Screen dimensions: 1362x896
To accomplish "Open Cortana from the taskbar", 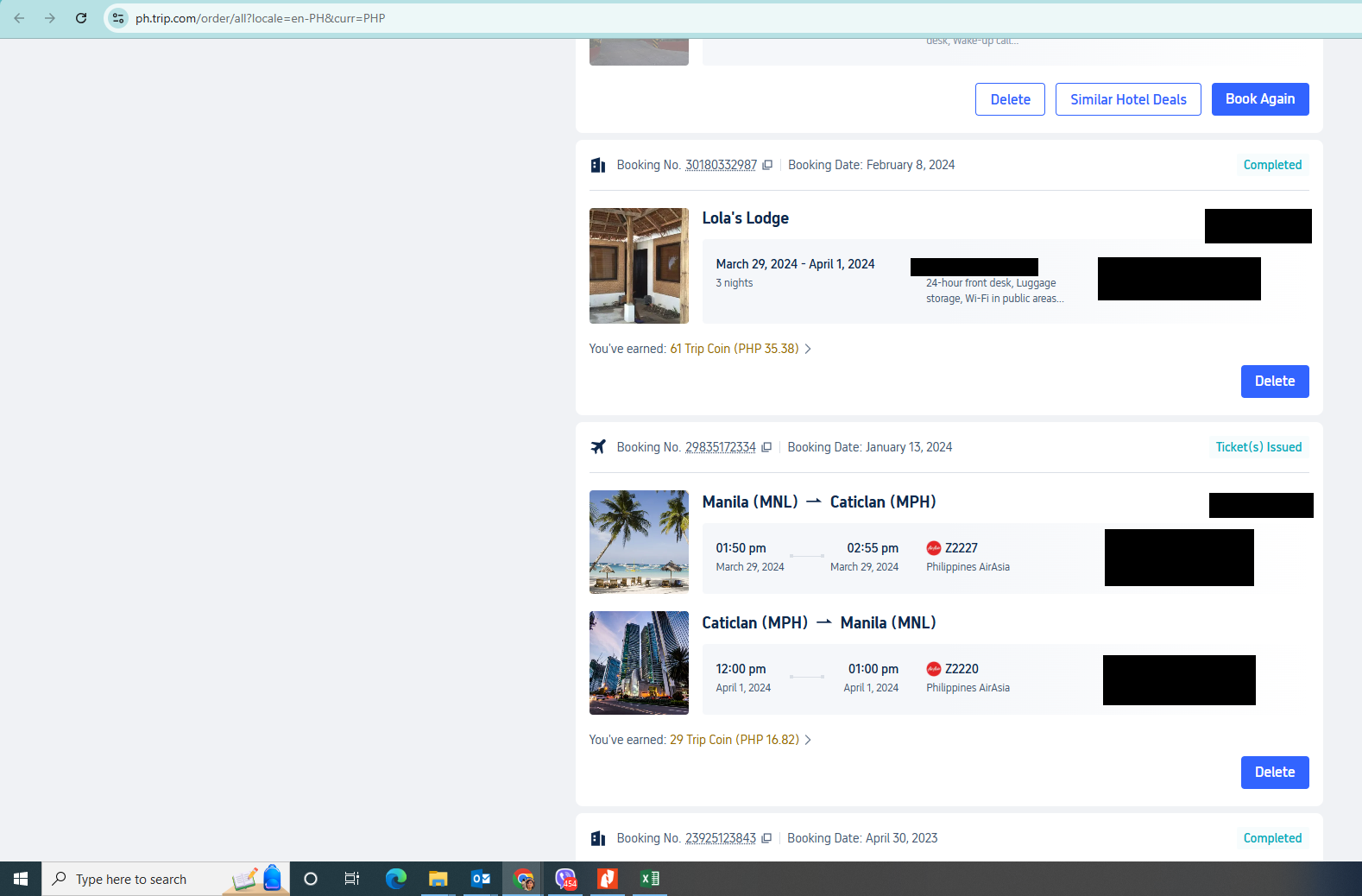I will (x=311, y=879).
